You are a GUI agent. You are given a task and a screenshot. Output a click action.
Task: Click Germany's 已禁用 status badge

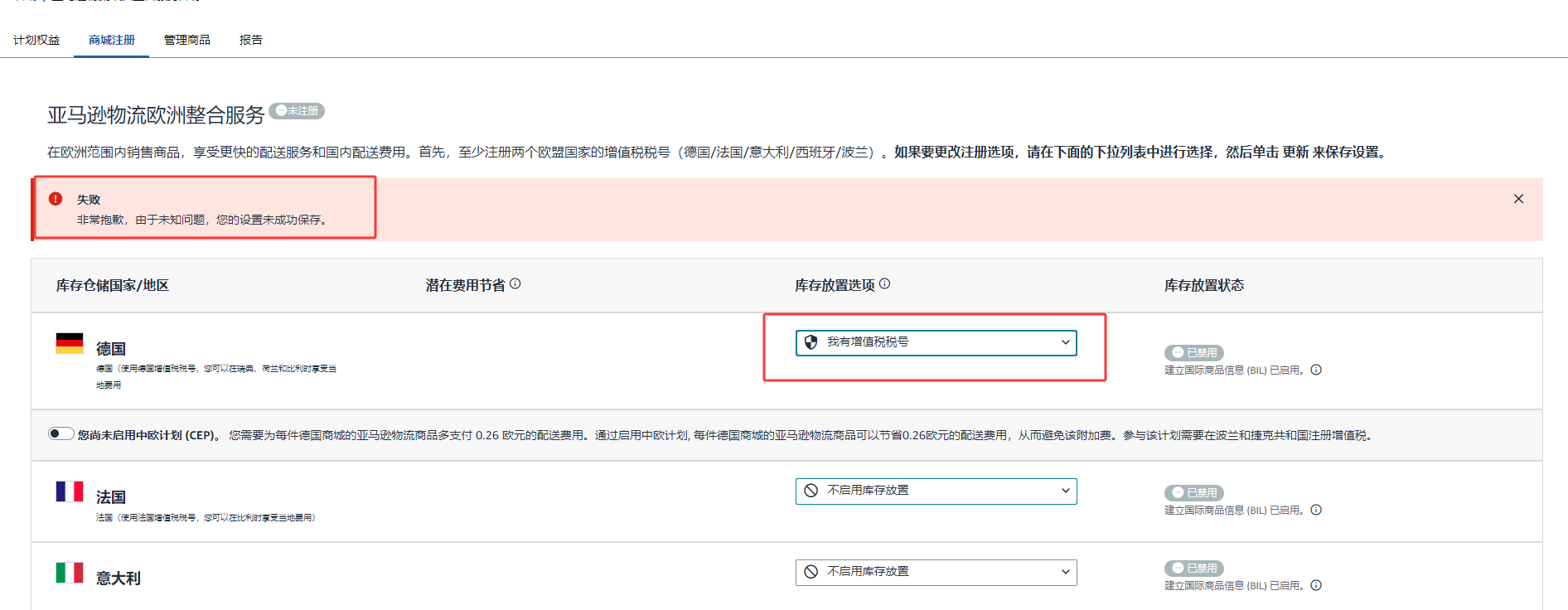coord(1194,353)
